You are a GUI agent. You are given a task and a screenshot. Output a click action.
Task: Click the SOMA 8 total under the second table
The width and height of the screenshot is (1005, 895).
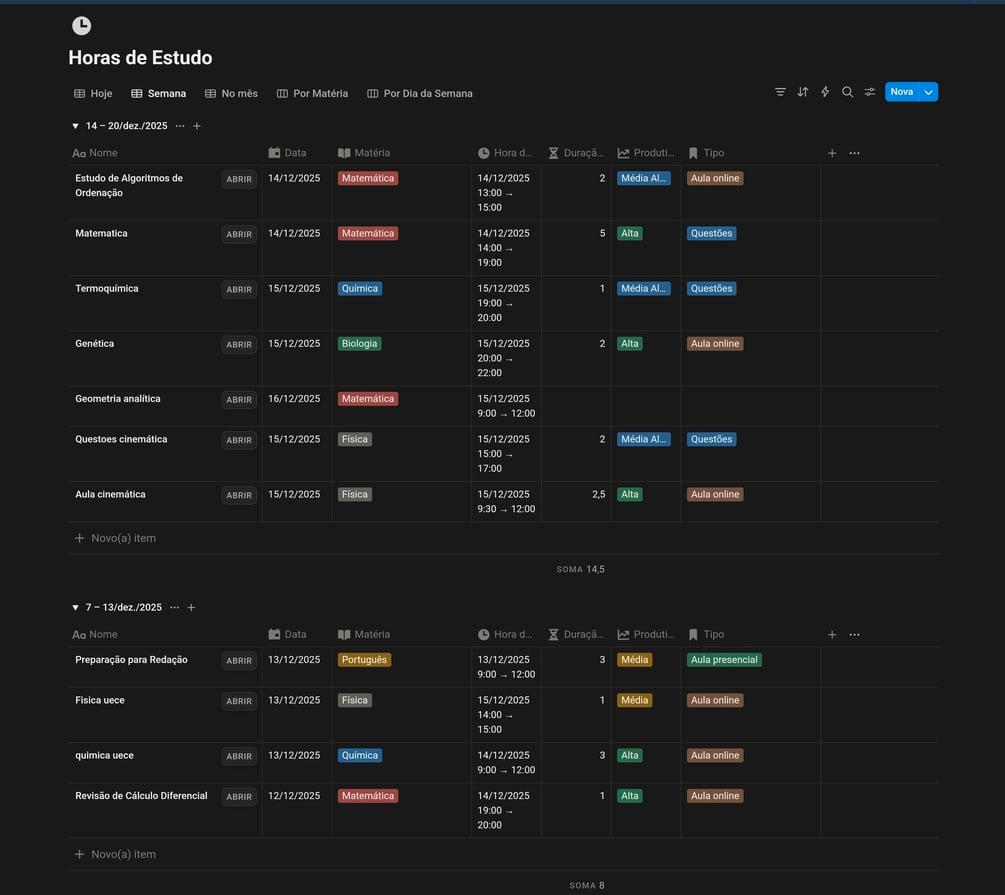click(x=587, y=885)
